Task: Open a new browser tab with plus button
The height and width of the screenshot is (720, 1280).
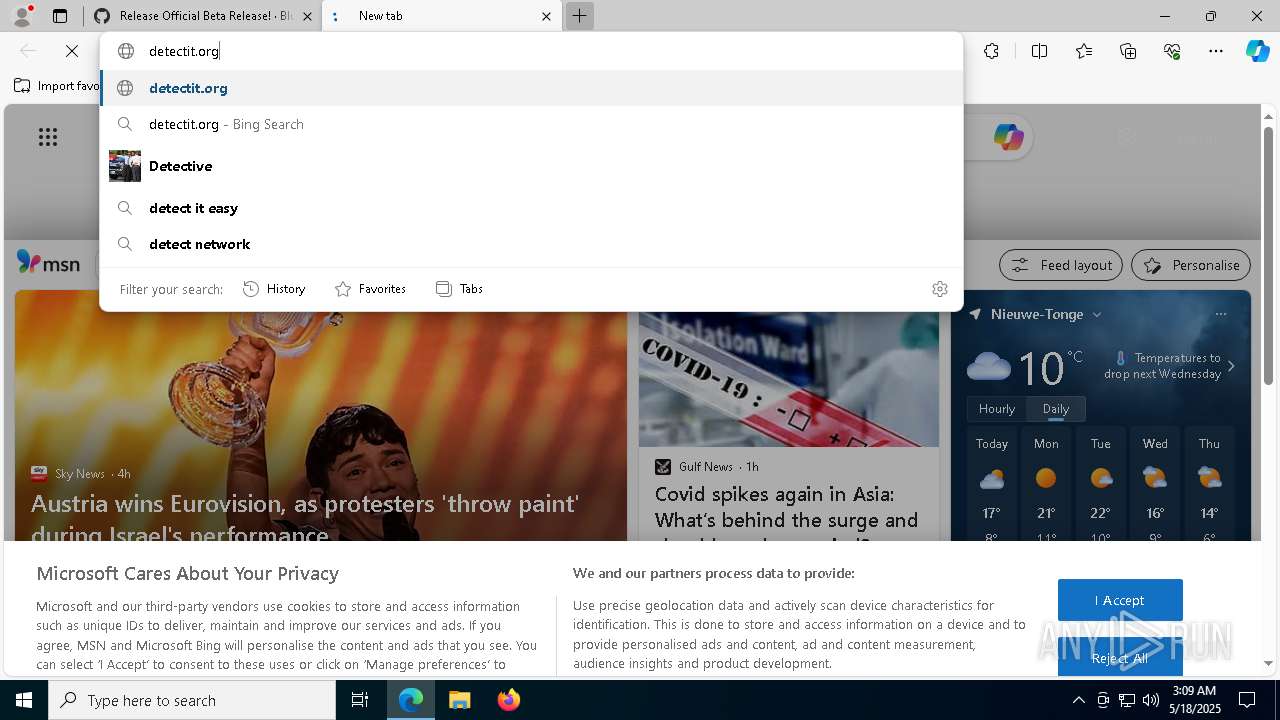Action: pyautogui.click(x=579, y=16)
